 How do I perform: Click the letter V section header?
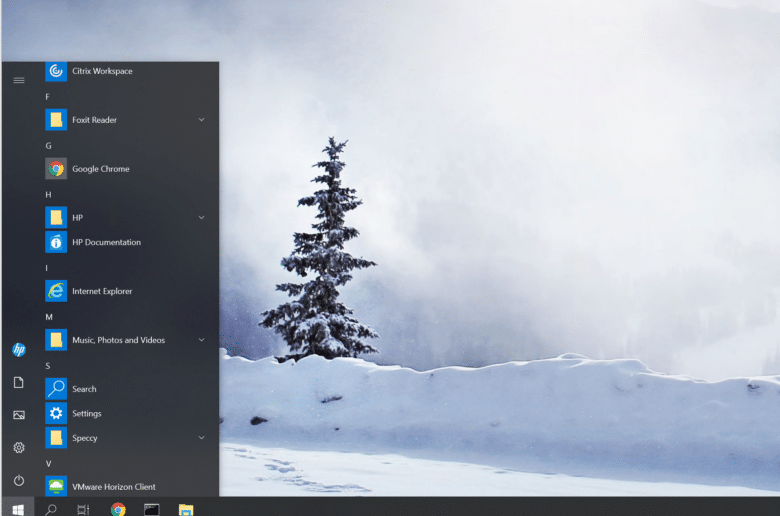pos(48,464)
